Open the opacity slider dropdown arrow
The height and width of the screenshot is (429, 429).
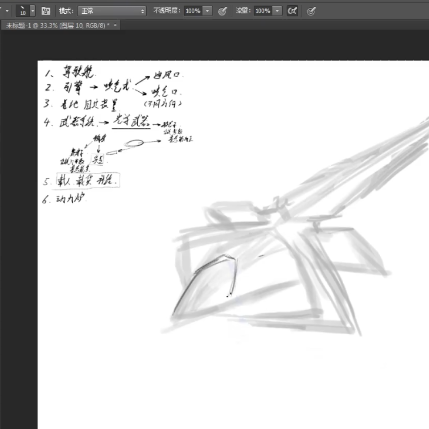[207, 11]
